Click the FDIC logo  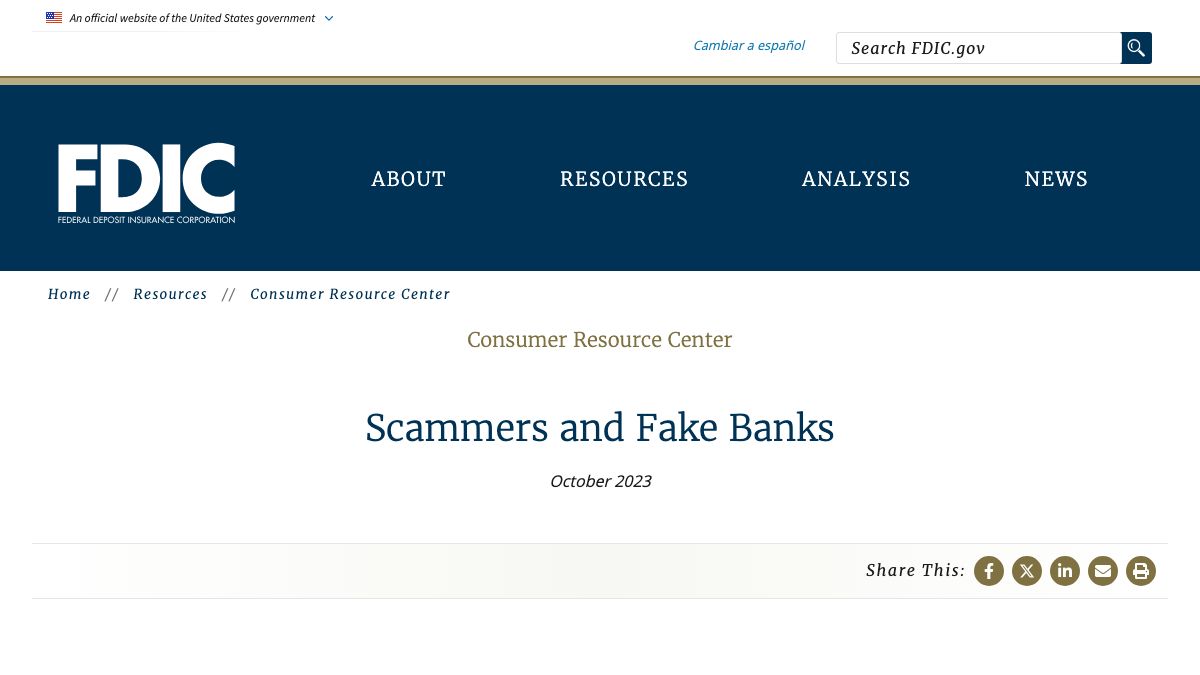[x=146, y=182]
